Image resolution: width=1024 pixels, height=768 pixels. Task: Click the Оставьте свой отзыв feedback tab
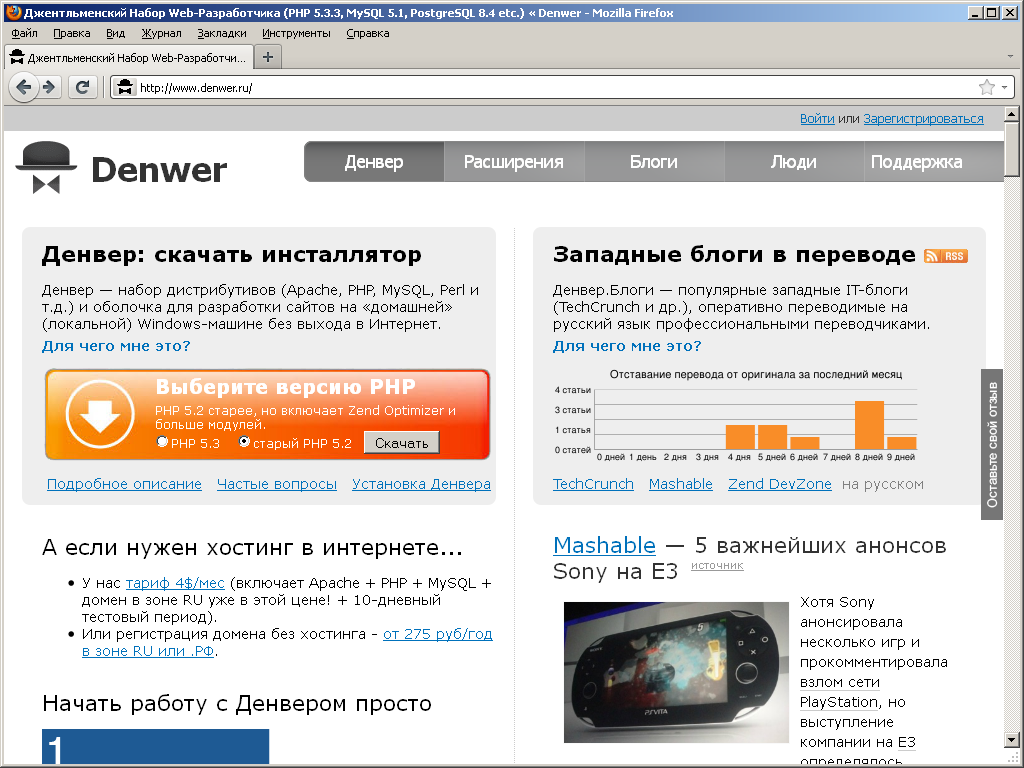point(992,445)
